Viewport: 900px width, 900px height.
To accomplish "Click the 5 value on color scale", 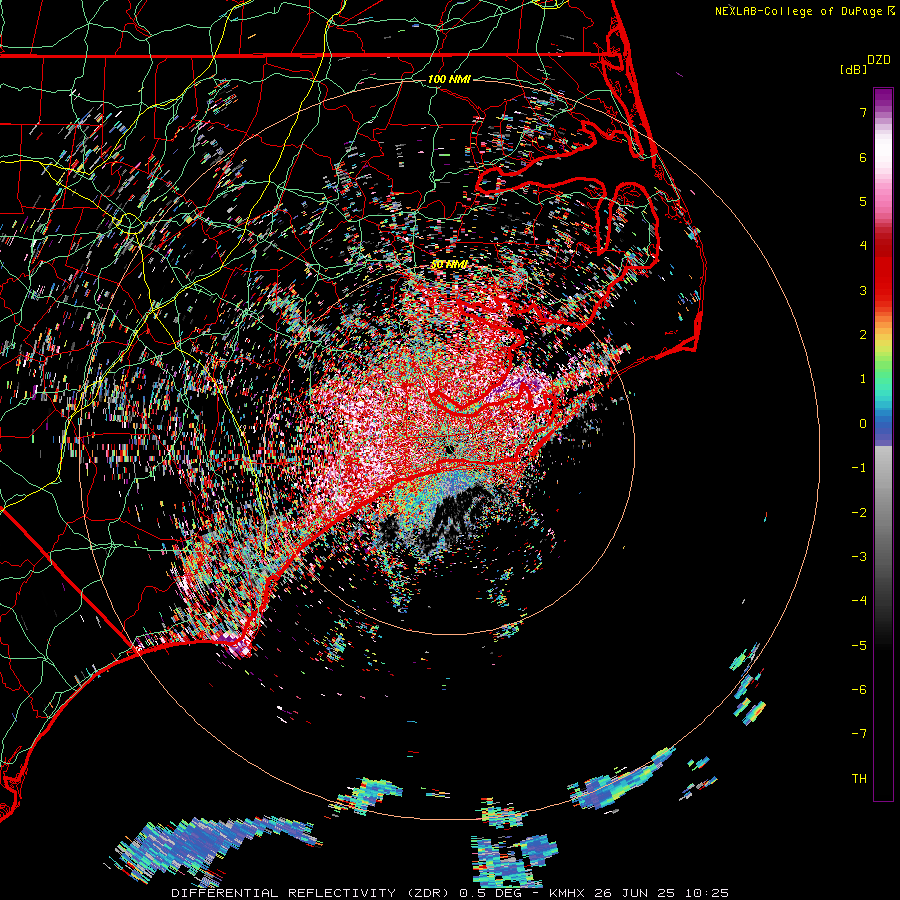I will (x=863, y=201).
